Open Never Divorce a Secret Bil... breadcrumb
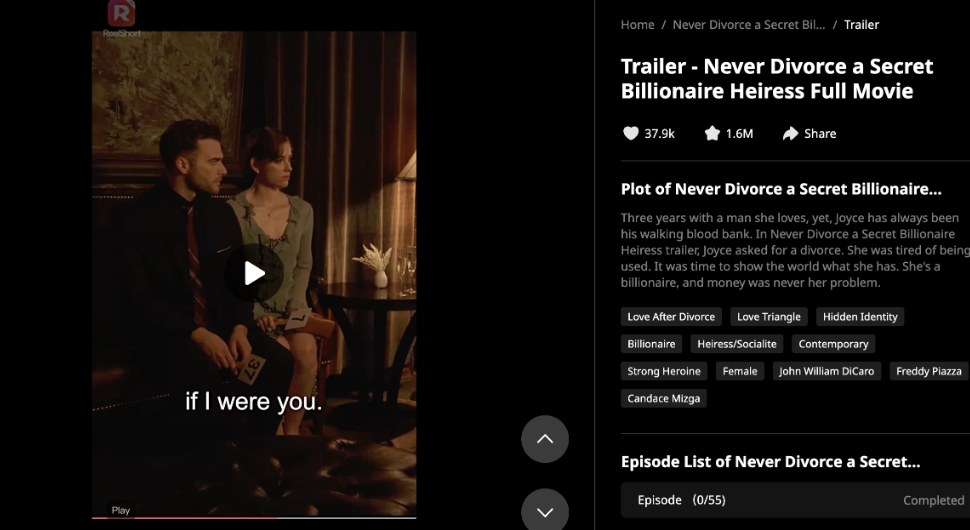 [x=749, y=25]
